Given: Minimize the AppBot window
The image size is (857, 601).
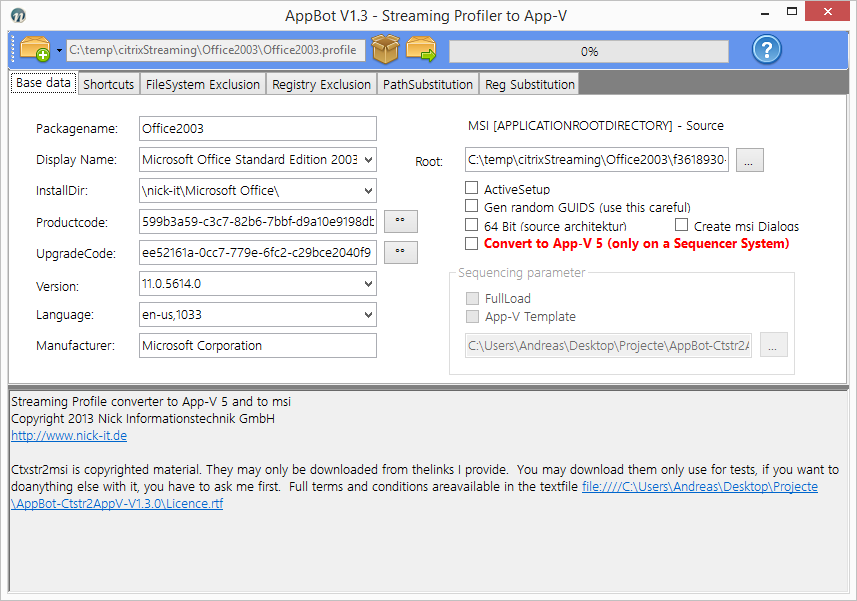Looking at the screenshot, I should 765,13.
